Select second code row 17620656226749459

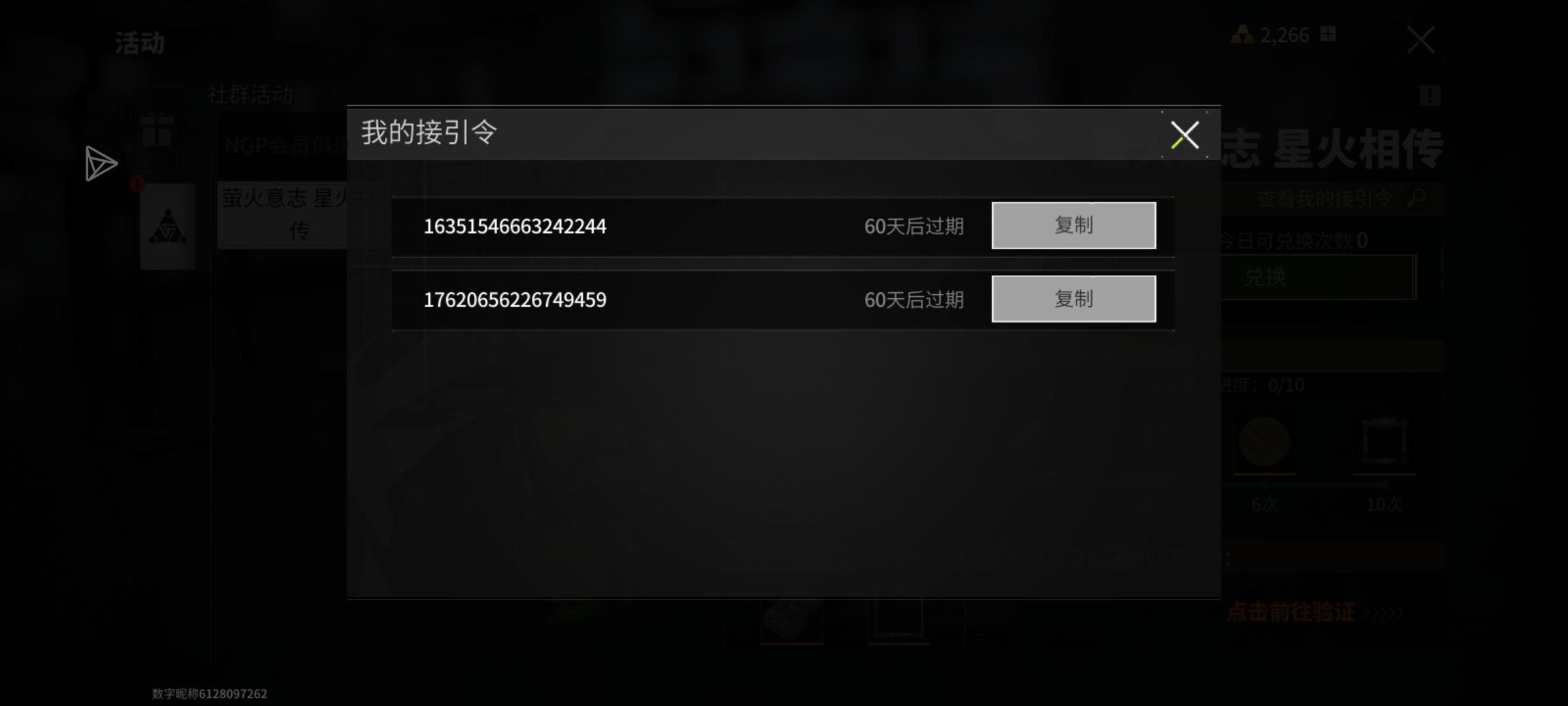pyautogui.click(x=783, y=299)
